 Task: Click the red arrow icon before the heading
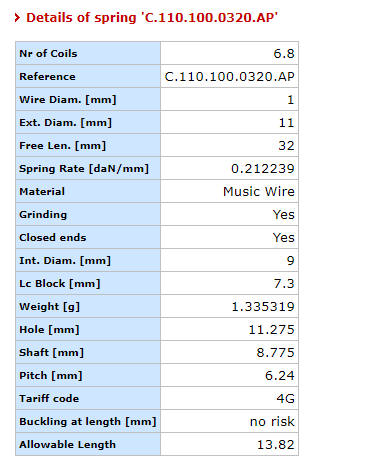click(x=18, y=18)
